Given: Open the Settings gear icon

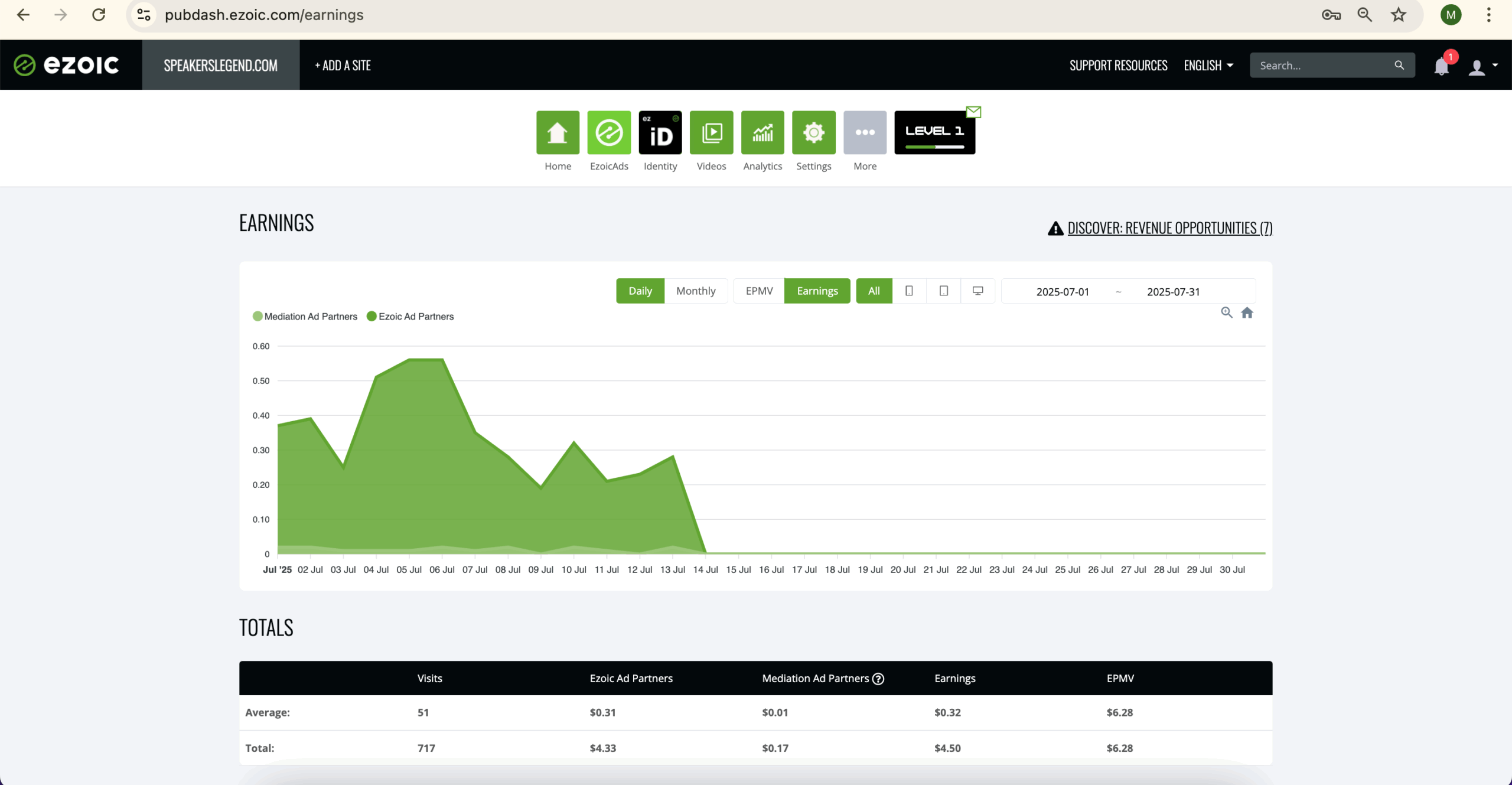Looking at the screenshot, I should (x=814, y=132).
